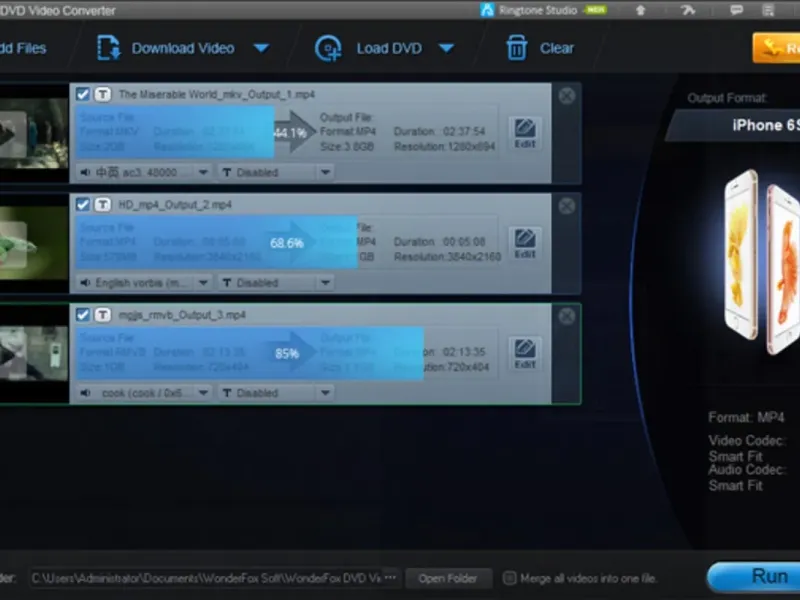Click the output folder path field
The height and width of the screenshot is (600, 800).
[206, 578]
